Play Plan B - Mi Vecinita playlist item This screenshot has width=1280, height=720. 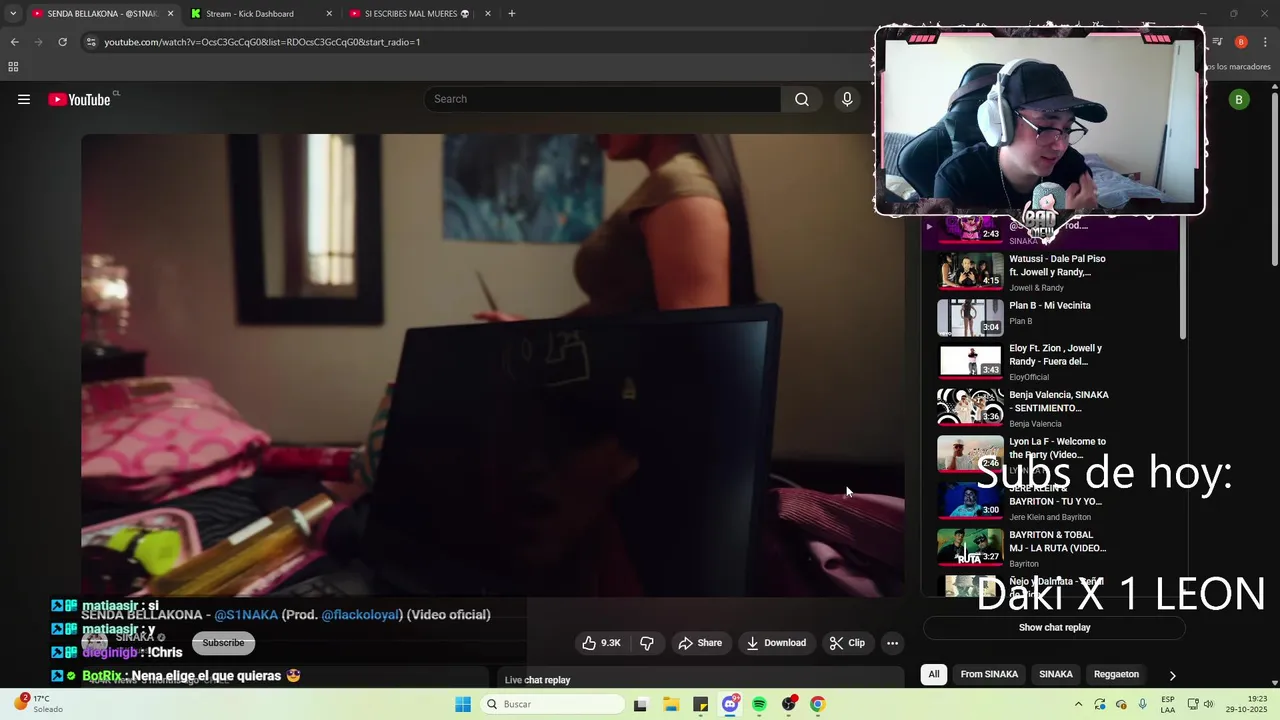[1050, 316]
